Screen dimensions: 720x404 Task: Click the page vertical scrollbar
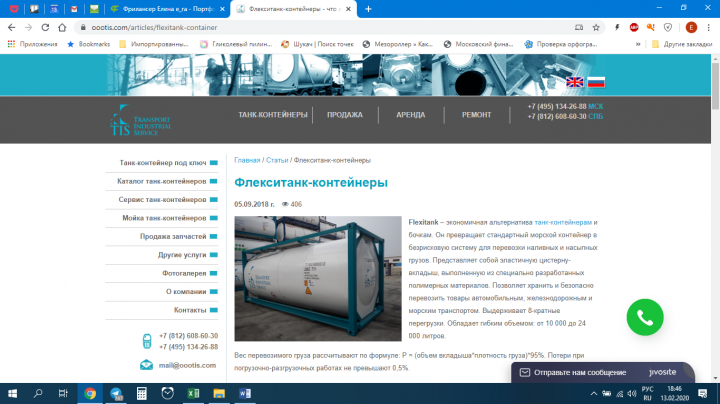coord(715,86)
